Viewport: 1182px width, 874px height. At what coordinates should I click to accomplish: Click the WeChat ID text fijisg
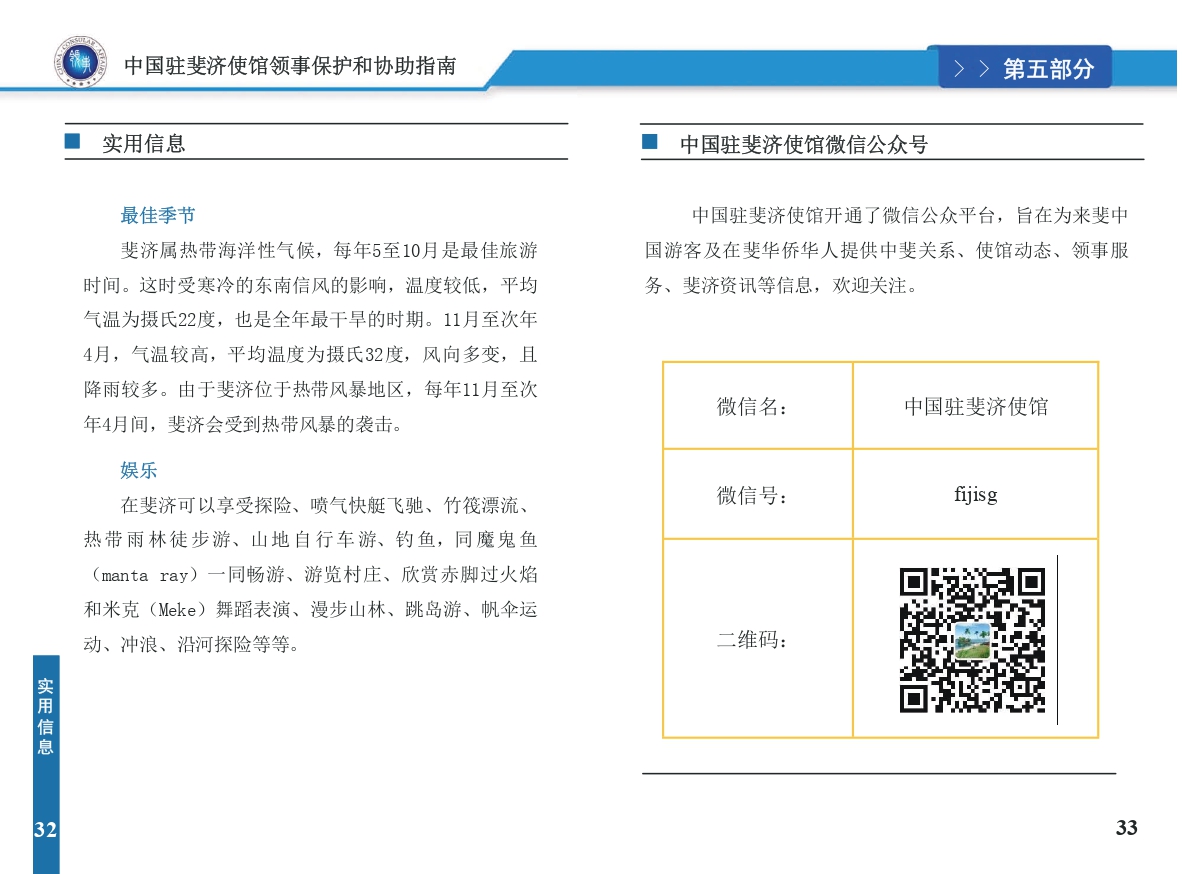975,494
